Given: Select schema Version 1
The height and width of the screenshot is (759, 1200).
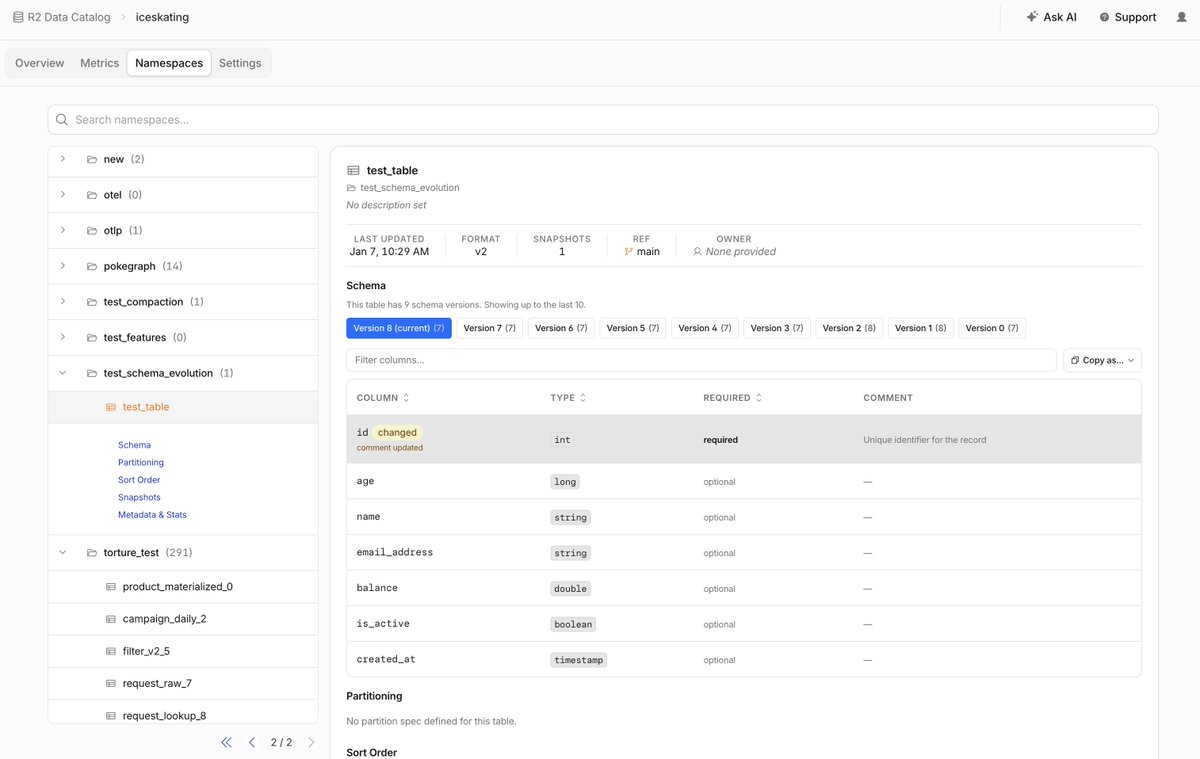Looking at the screenshot, I should click(x=921, y=328).
